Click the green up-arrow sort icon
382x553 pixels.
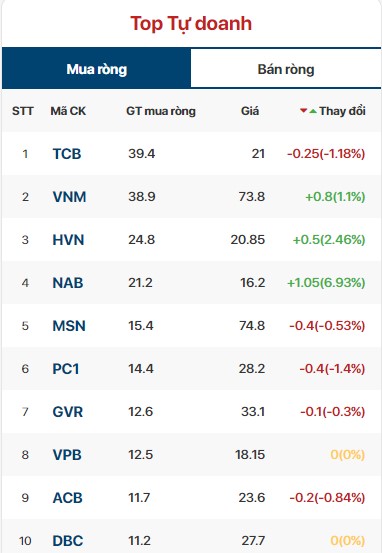click(x=313, y=111)
